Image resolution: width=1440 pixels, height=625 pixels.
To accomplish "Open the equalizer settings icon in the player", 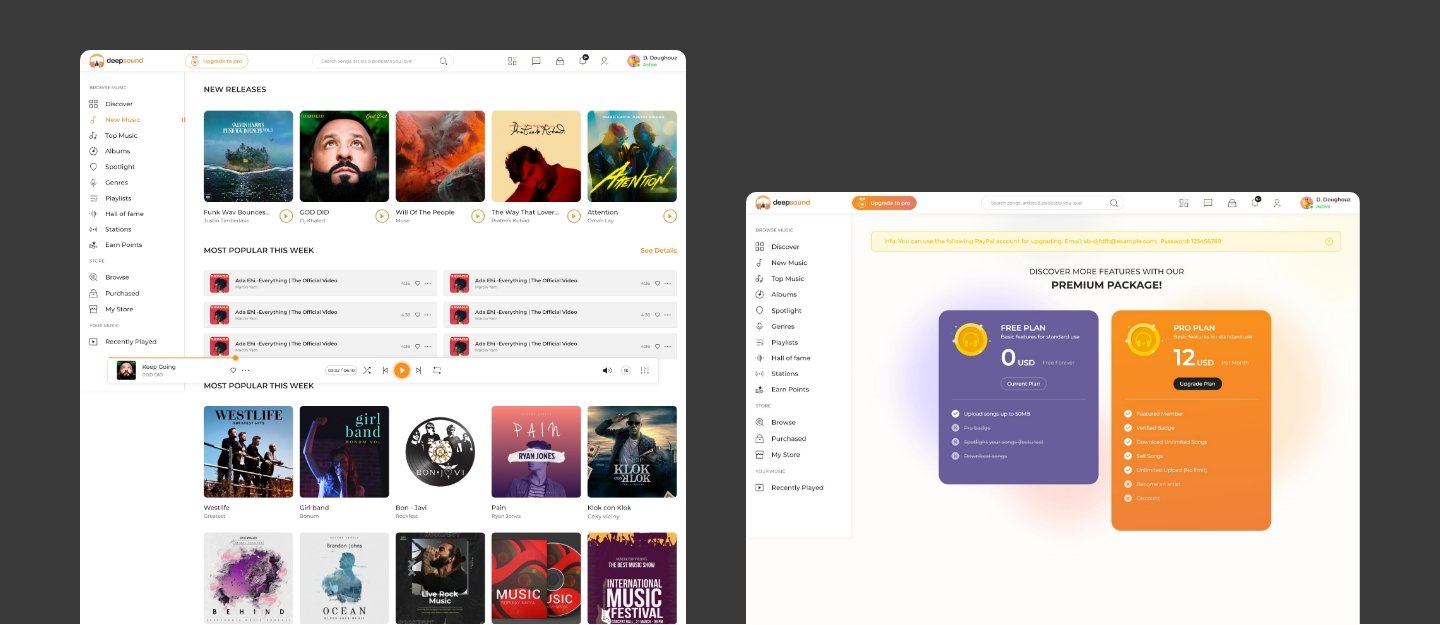I will 645,370.
